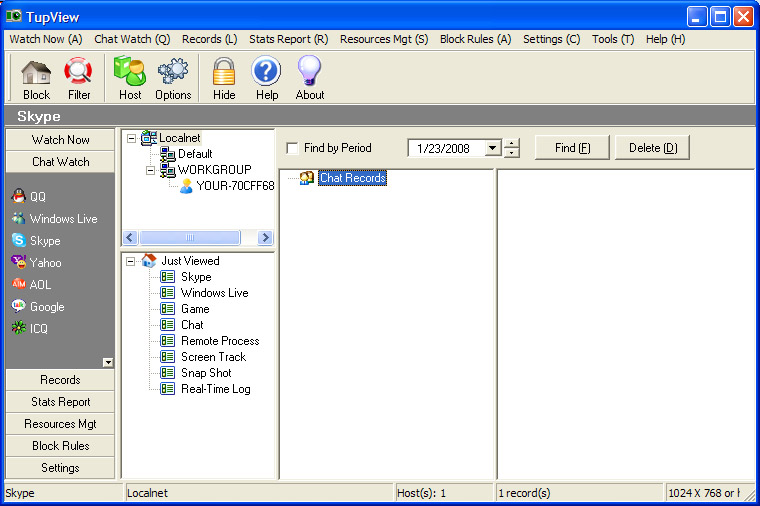Select host YOUR-70CFF68 in tree
This screenshot has height=506, width=760.
[x=227, y=186]
